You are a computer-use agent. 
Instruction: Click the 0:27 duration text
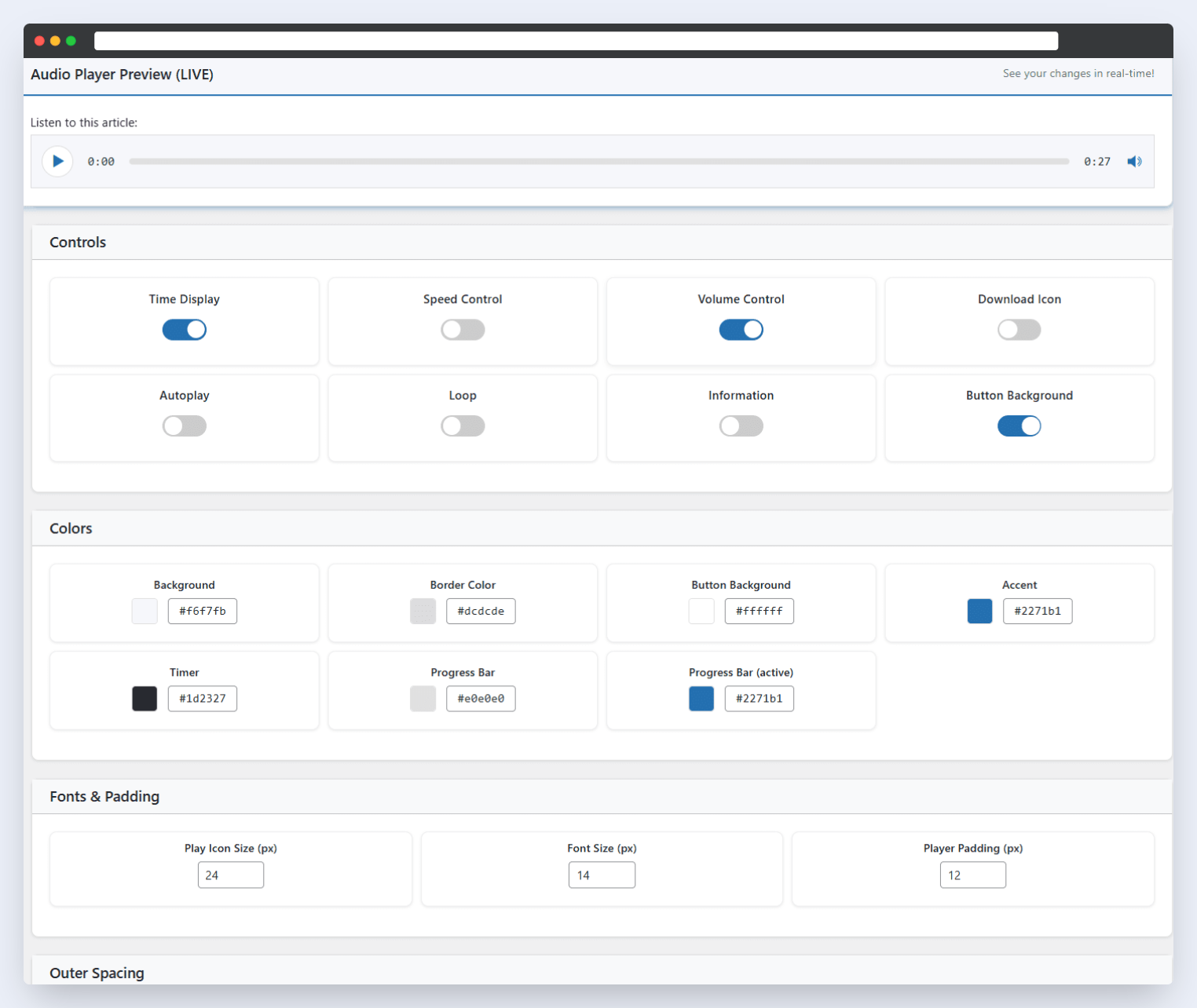click(x=1097, y=162)
